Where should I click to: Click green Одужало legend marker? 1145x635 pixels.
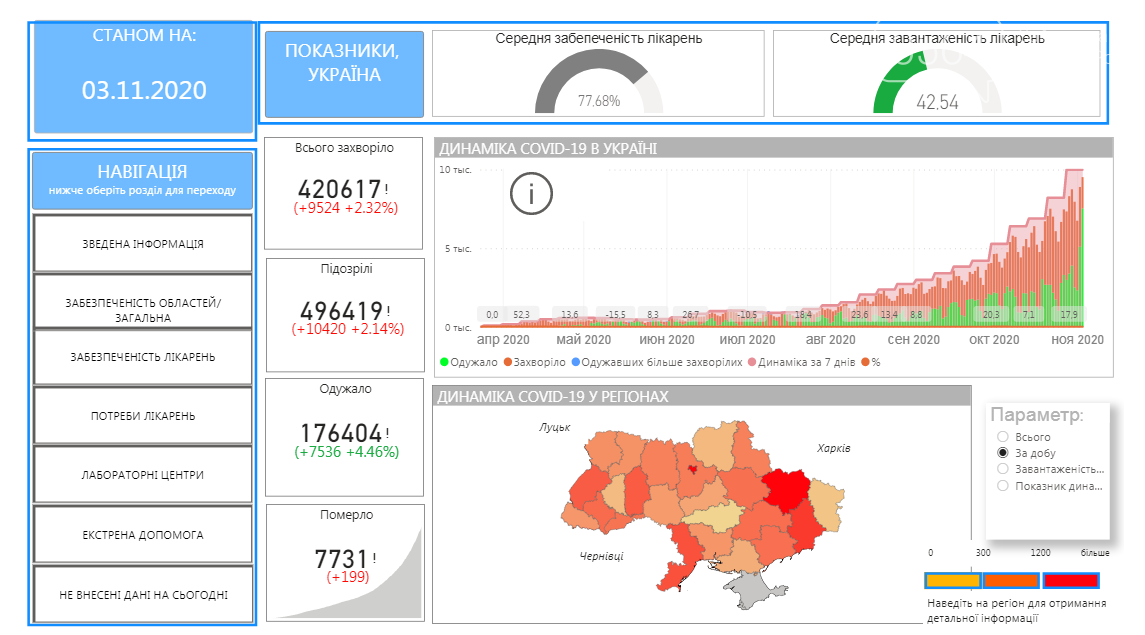pos(444,362)
